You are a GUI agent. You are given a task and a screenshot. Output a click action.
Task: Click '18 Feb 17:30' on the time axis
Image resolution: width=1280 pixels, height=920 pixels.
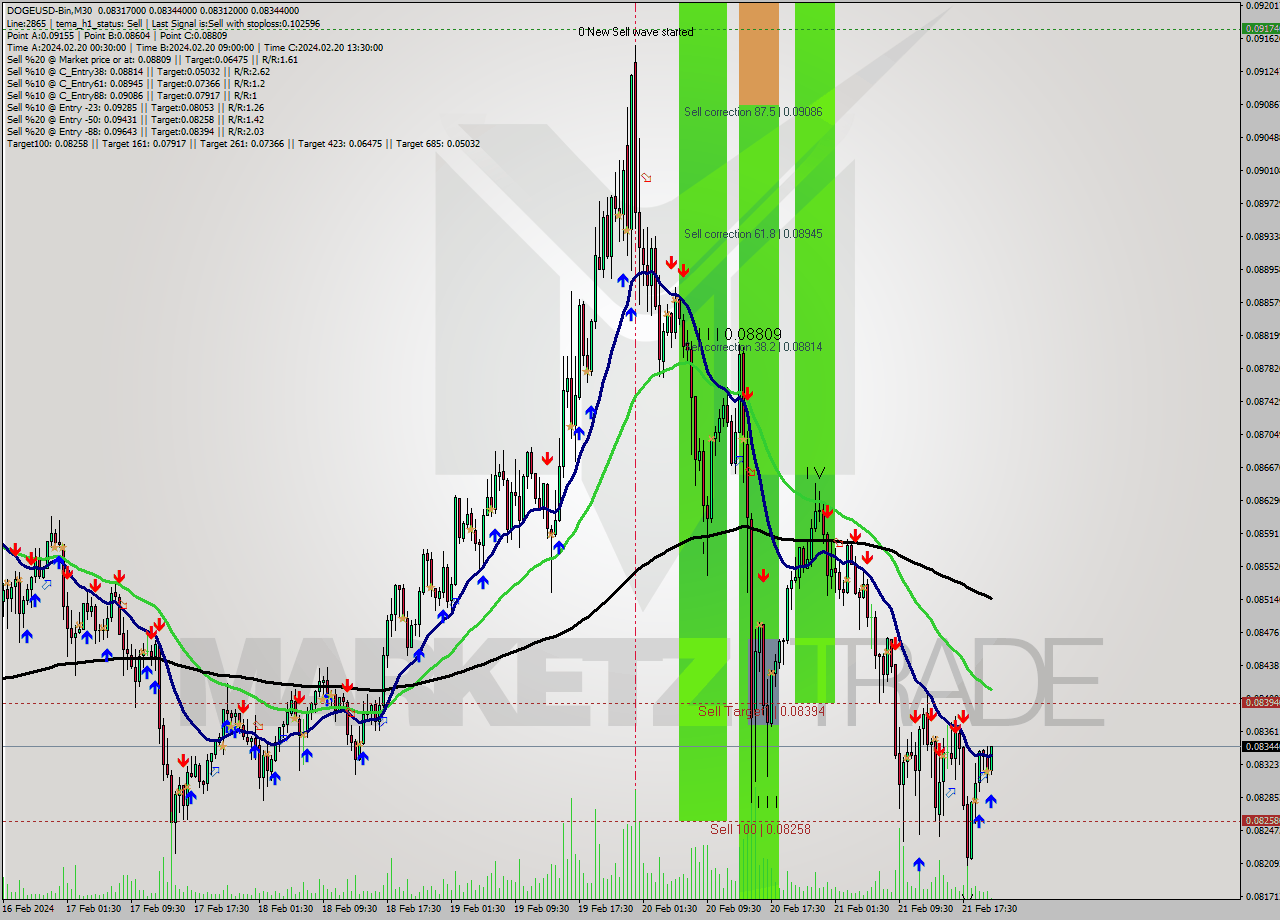(x=413, y=909)
